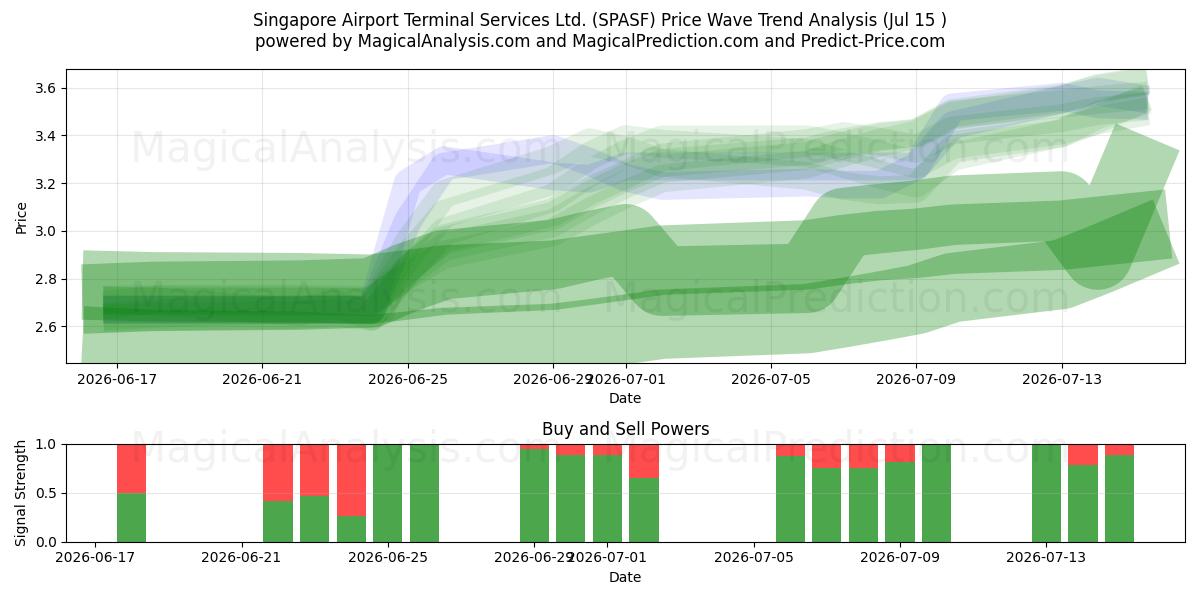Click the signal bar above the 2026-07-09 tick
This screenshot has width=1200, height=600.
click(x=900, y=493)
